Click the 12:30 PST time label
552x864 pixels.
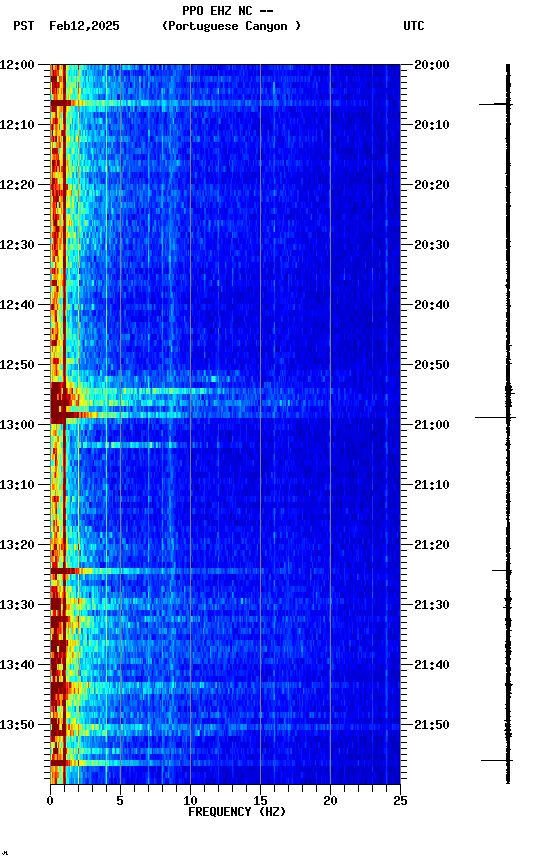17,245
